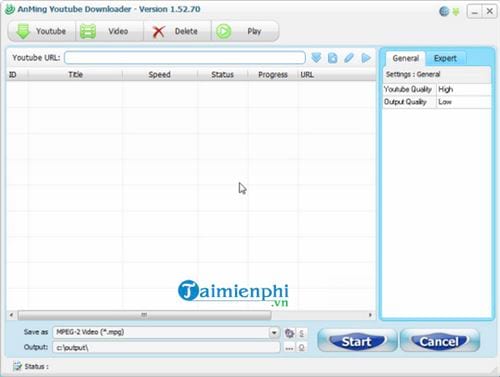Sort by the URL column header
Image resolution: width=500 pixels, height=377 pixels.
pyautogui.click(x=337, y=75)
